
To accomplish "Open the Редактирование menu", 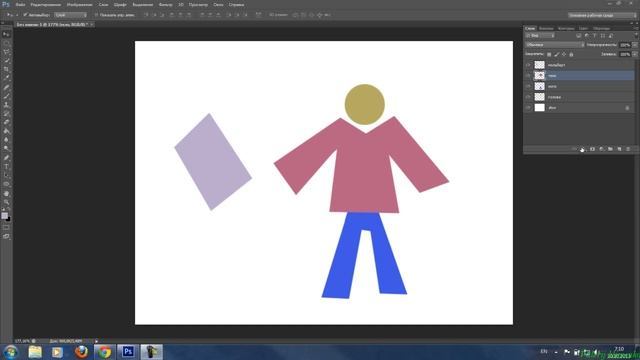I will (46, 4).
